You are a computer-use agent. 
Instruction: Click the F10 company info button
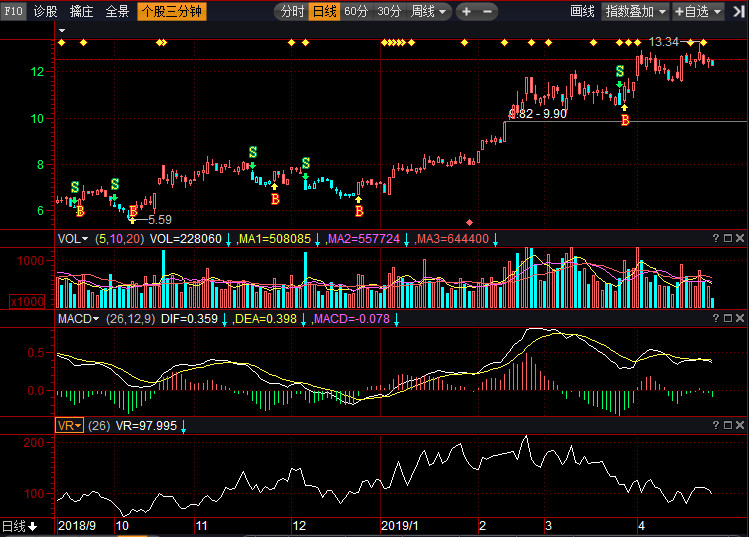point(12,12)
